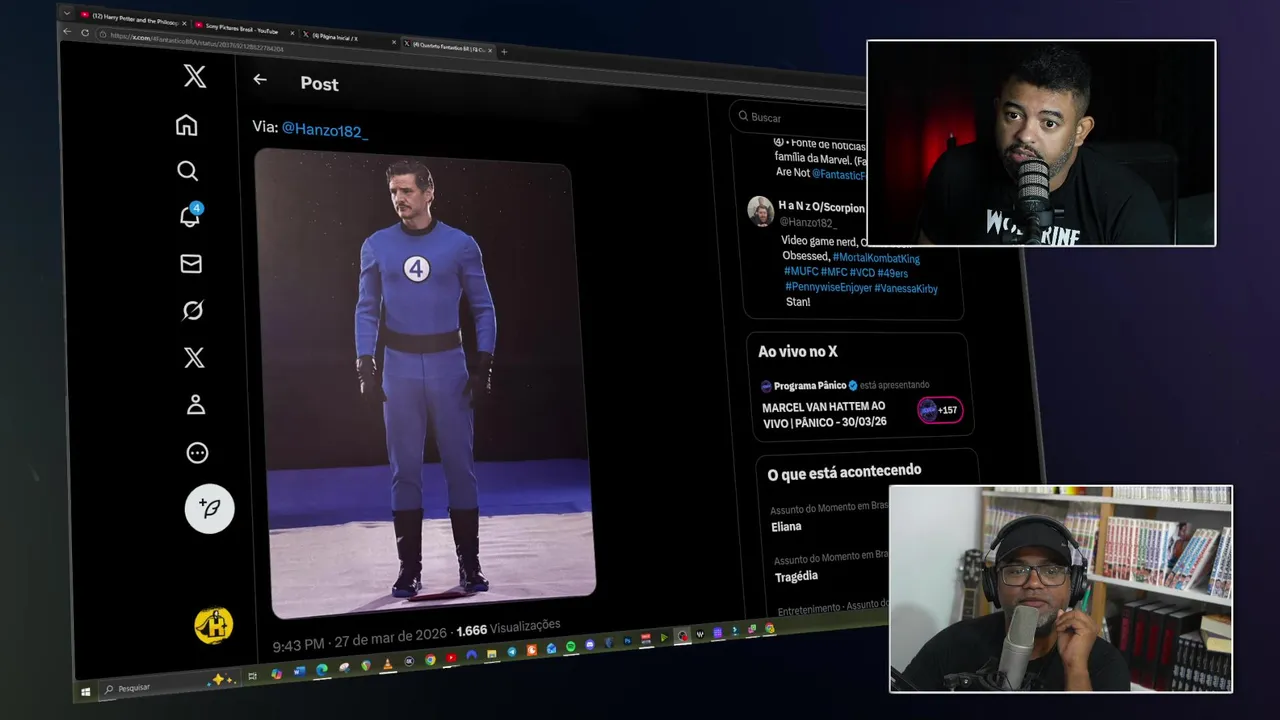Open account switcher yellow avatar
1280x720 pixels.
point(214,625)
